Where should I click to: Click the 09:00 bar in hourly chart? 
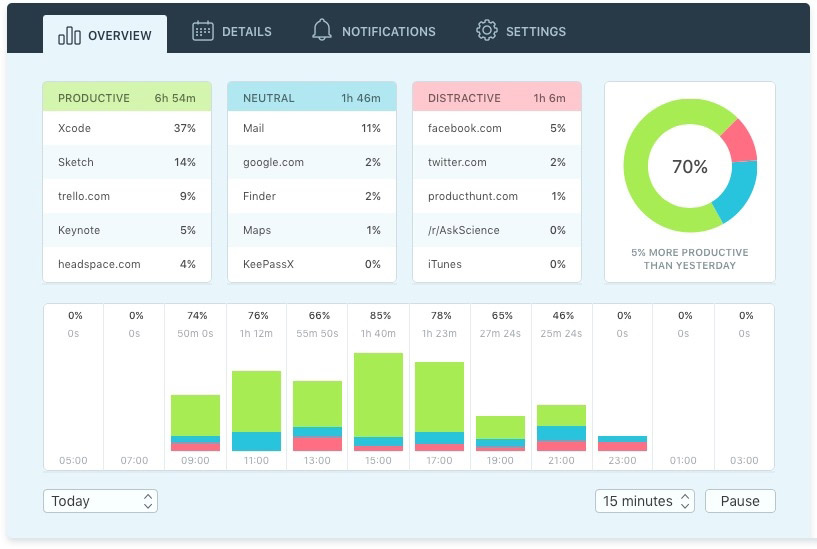[x=195, y=422]
